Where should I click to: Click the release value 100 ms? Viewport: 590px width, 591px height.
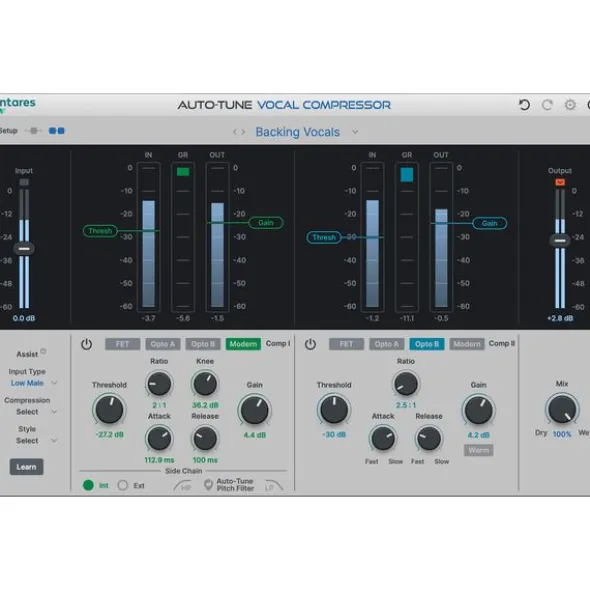click(x=205, y=460)
